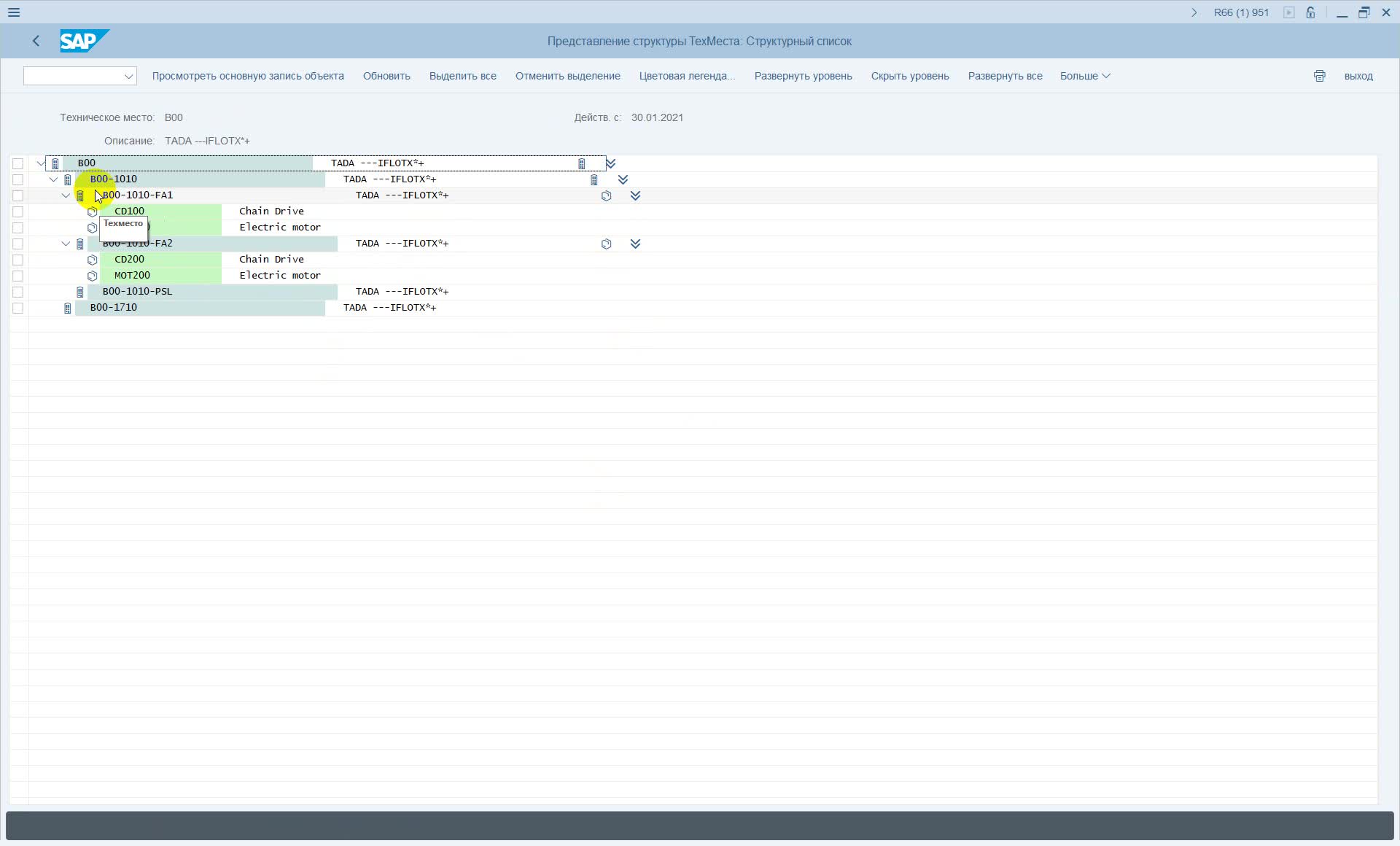Click Просмотреть основную запись объекта
1400x846 pixels.
click(248, 76)
